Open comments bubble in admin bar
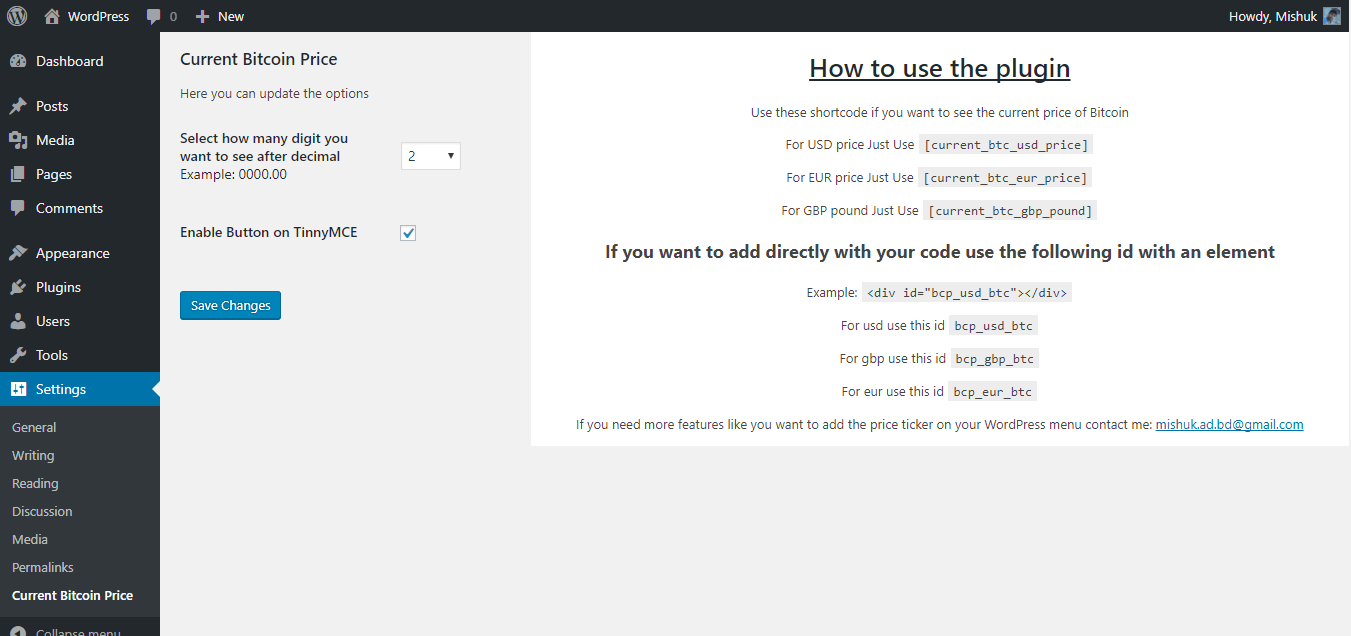 pos(153,17)
